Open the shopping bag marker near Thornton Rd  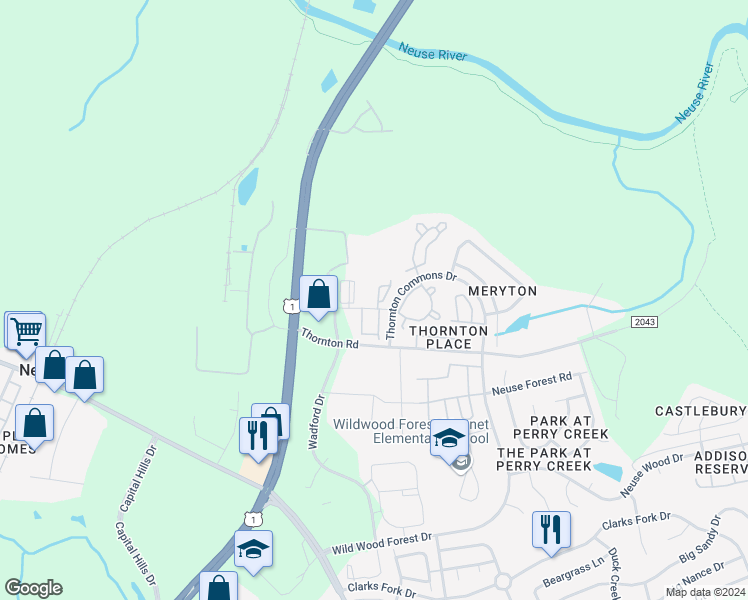tap(319, 297)
